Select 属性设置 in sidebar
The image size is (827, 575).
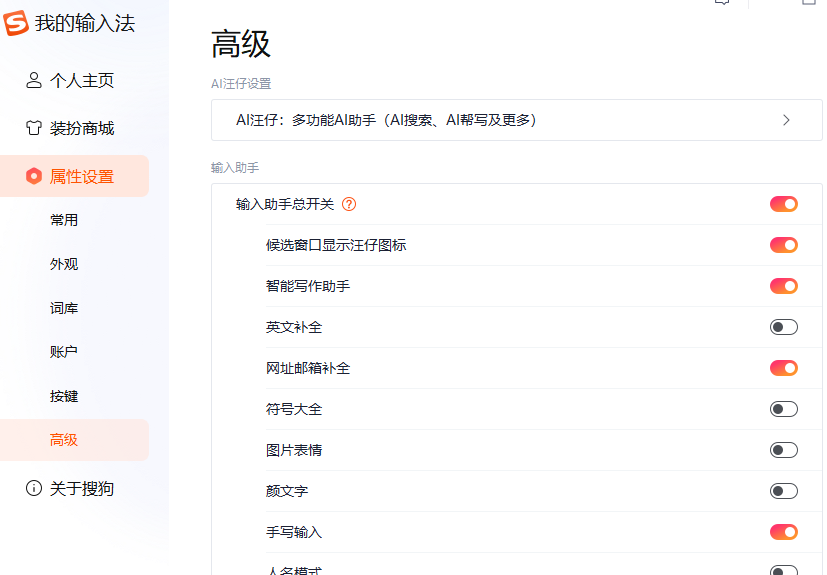click(74, 176)
